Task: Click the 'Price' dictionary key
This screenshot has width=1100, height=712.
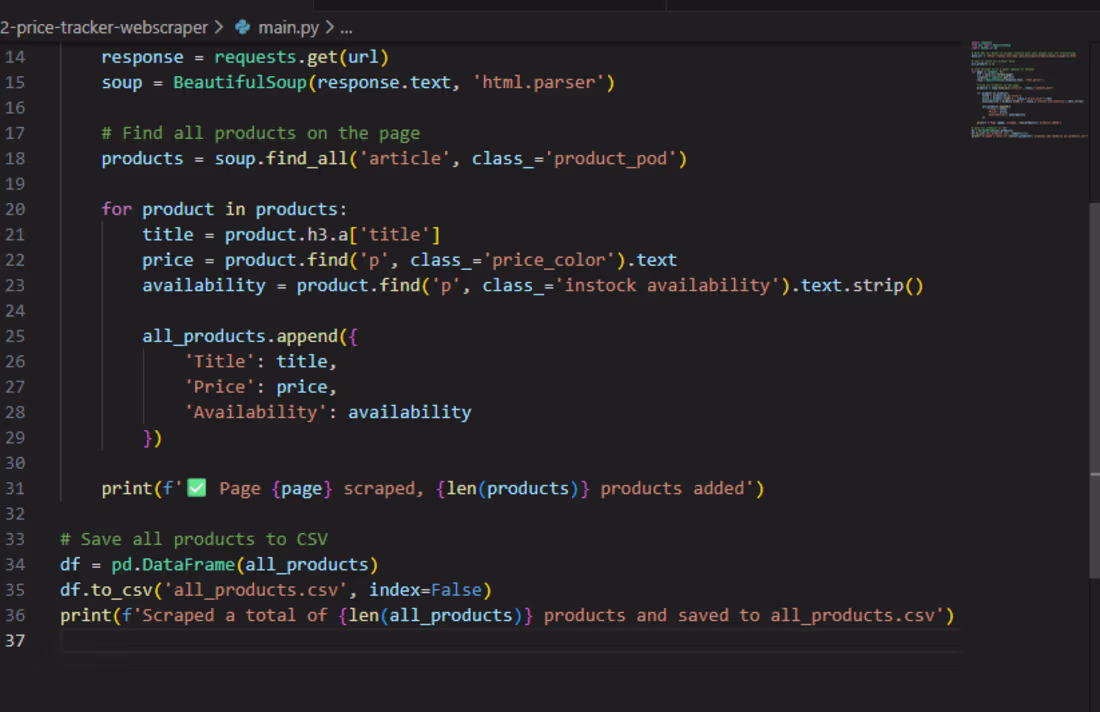Action: click(x=220, y=387)
